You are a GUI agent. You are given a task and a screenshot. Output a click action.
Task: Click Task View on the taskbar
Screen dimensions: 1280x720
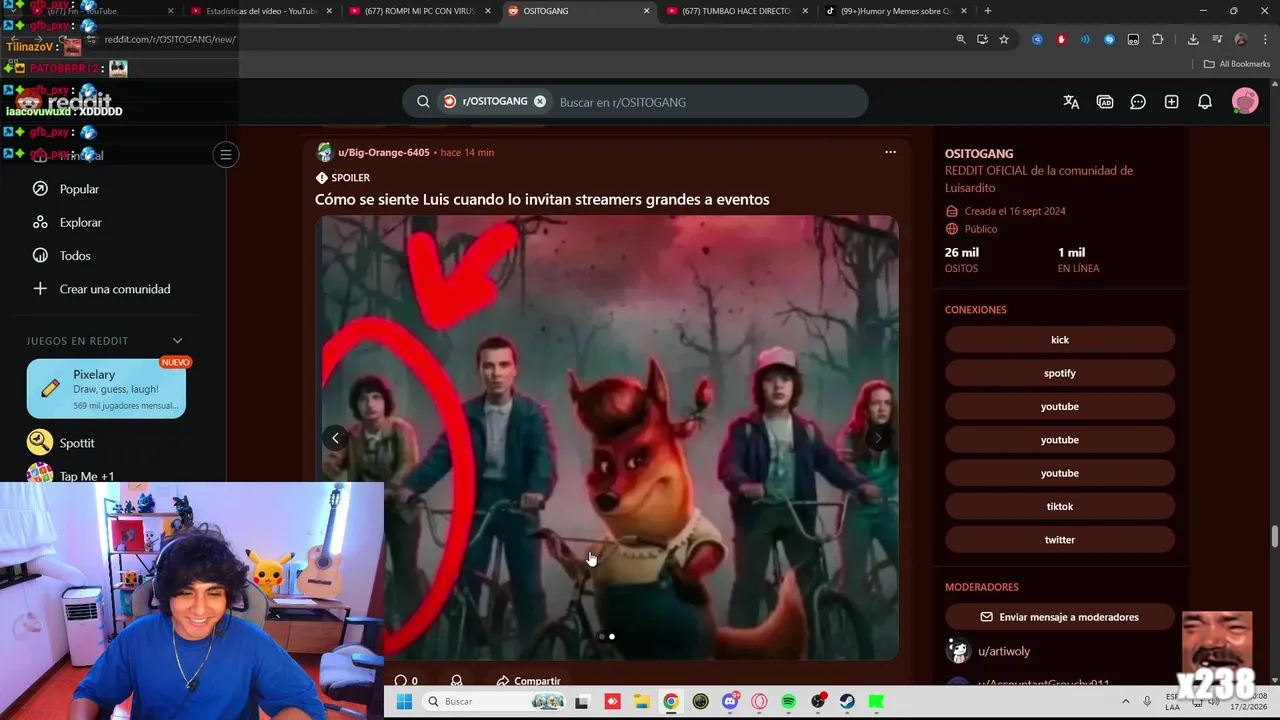[582, 702]
